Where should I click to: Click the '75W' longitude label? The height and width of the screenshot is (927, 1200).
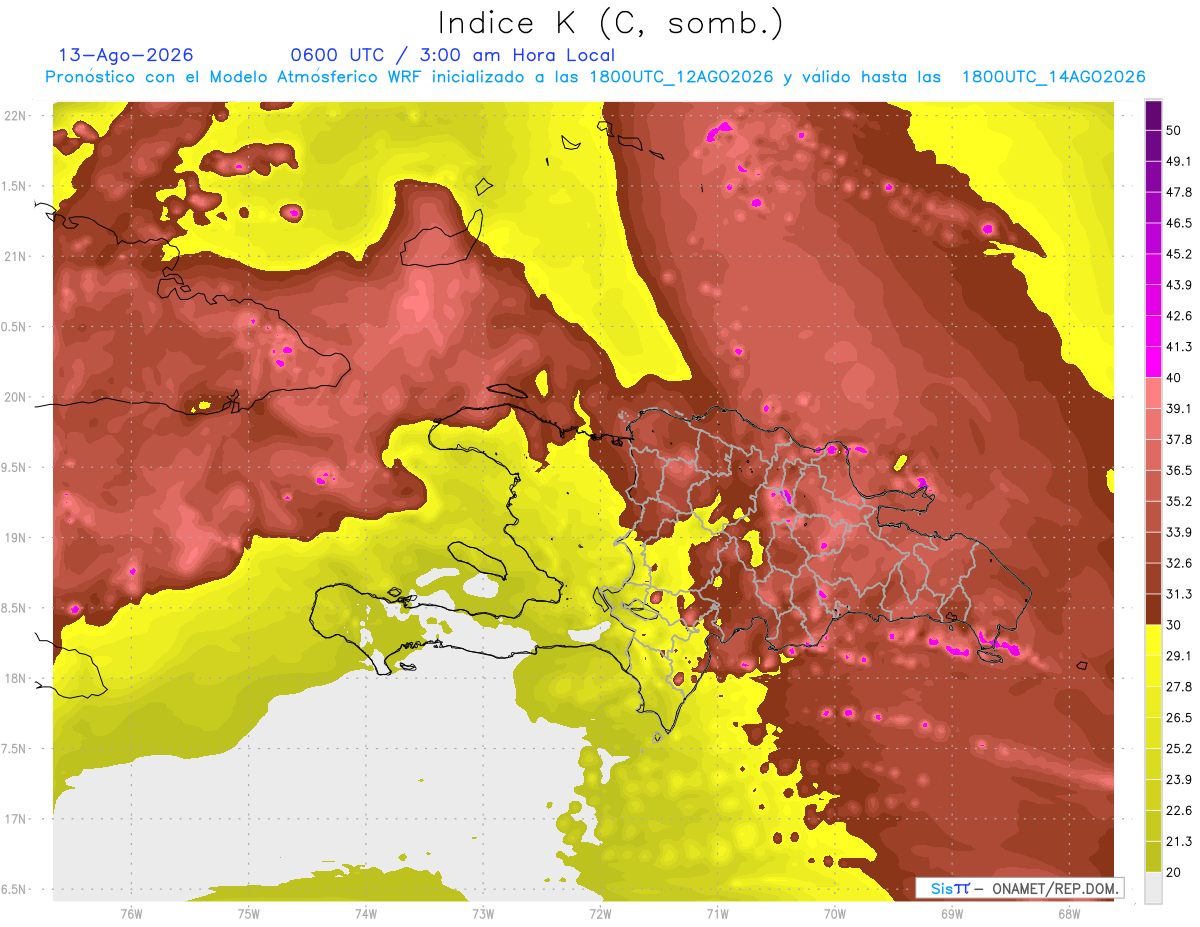coord(249,912)
